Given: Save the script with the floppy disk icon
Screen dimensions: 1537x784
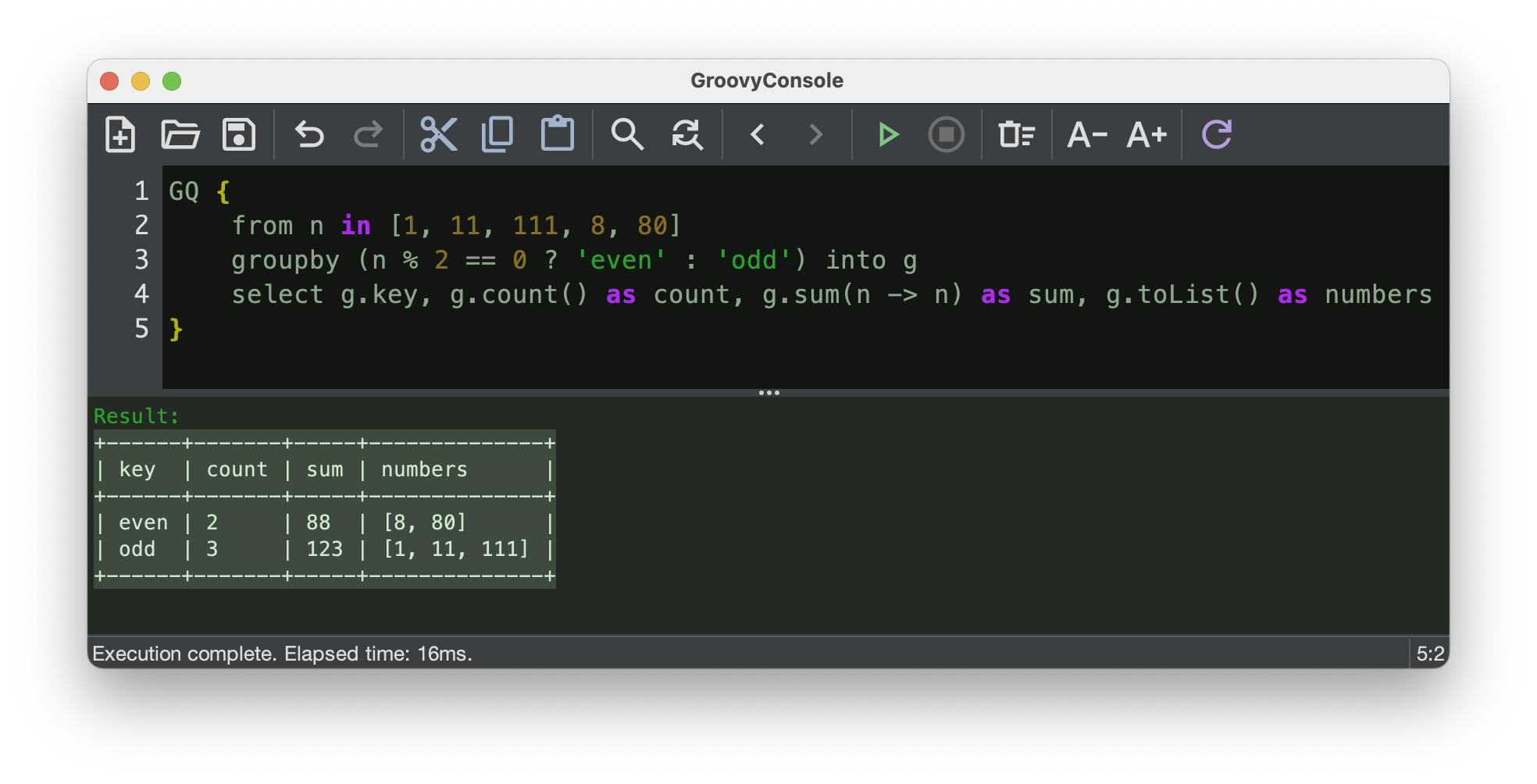Looking at the screenshot, I should [239, 134].
